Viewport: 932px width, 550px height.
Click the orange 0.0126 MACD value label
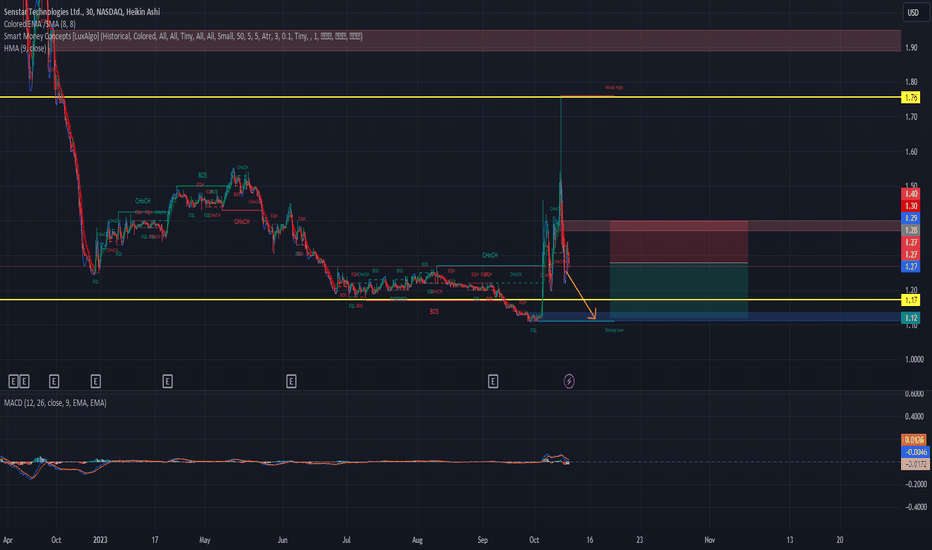click(x=914, y=440)
